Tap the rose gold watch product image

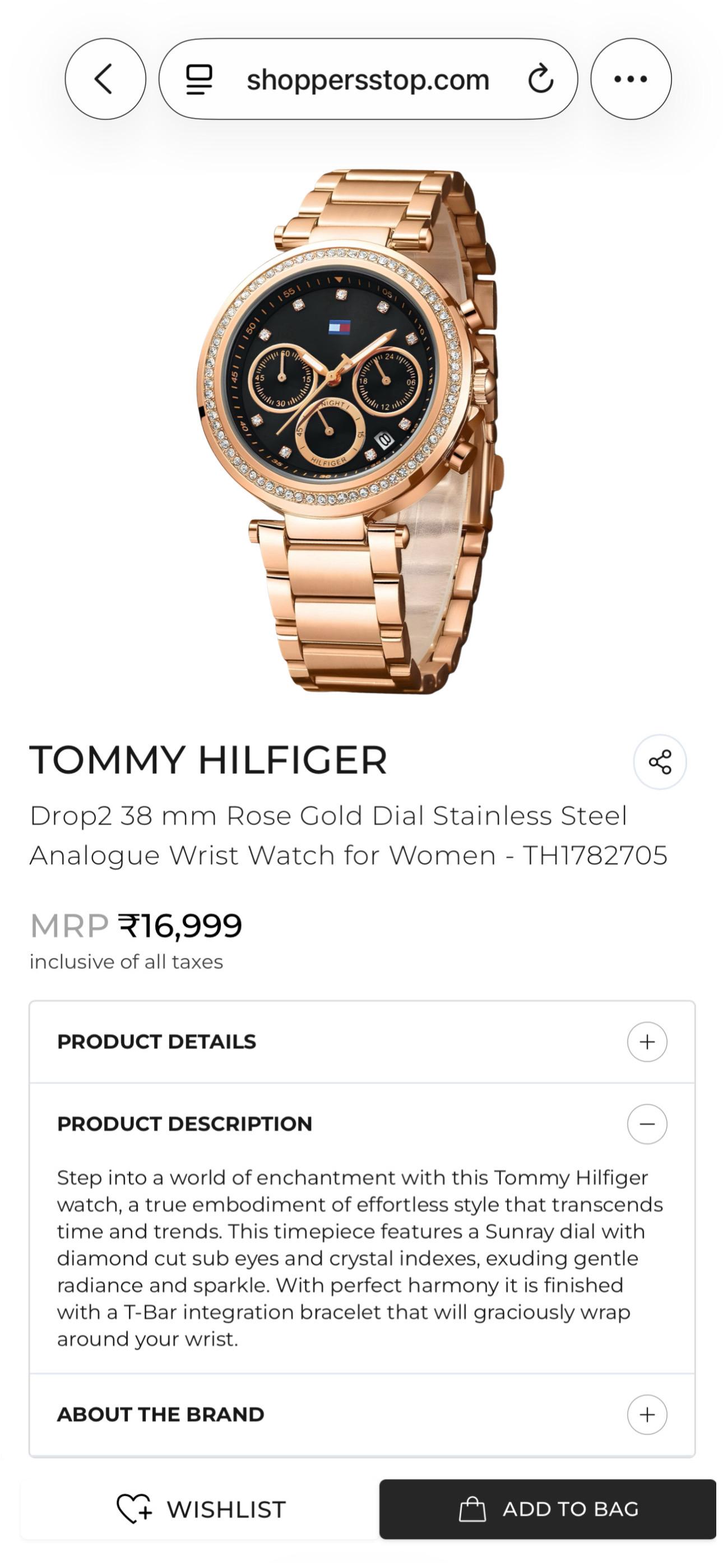(x=350, y=432)
